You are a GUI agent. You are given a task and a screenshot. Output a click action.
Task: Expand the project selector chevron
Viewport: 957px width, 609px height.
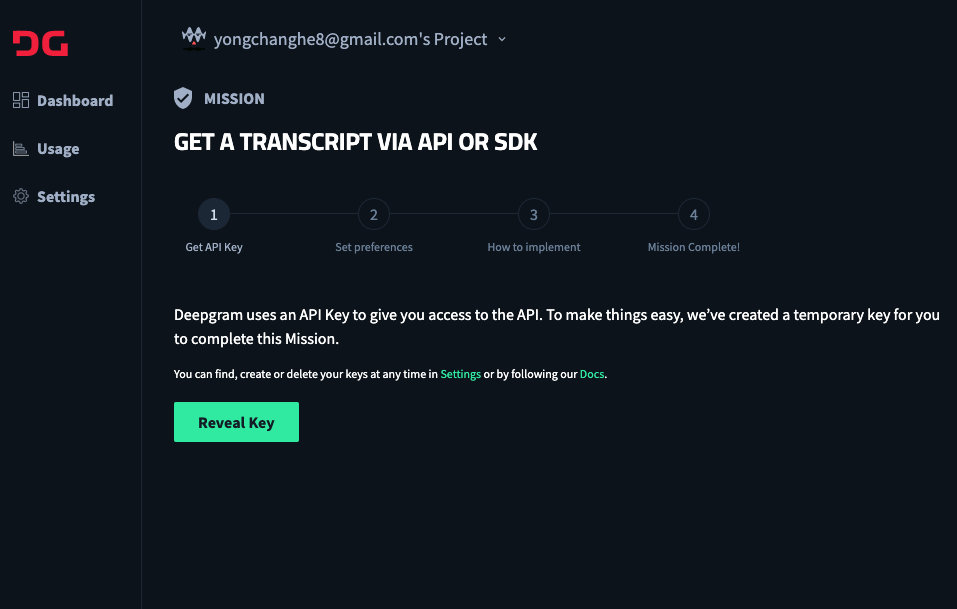(502, 39)
